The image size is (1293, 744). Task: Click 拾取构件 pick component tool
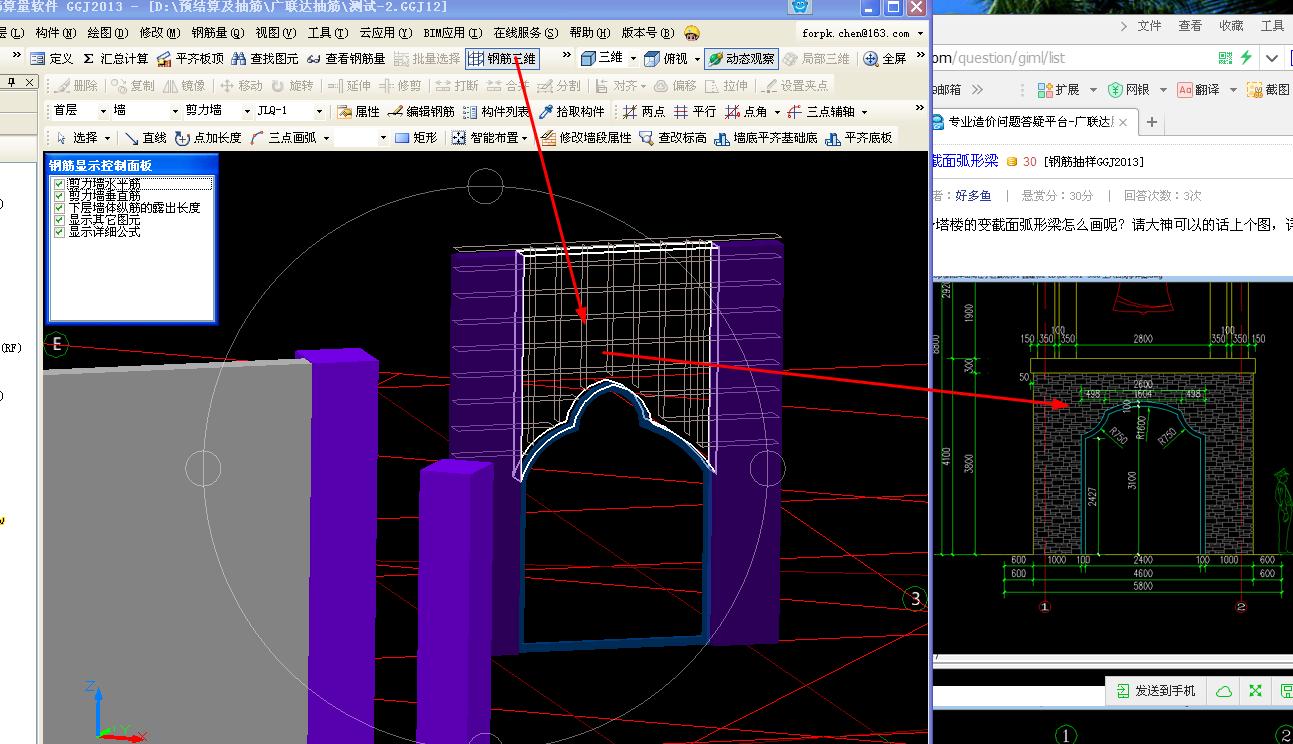572,111
